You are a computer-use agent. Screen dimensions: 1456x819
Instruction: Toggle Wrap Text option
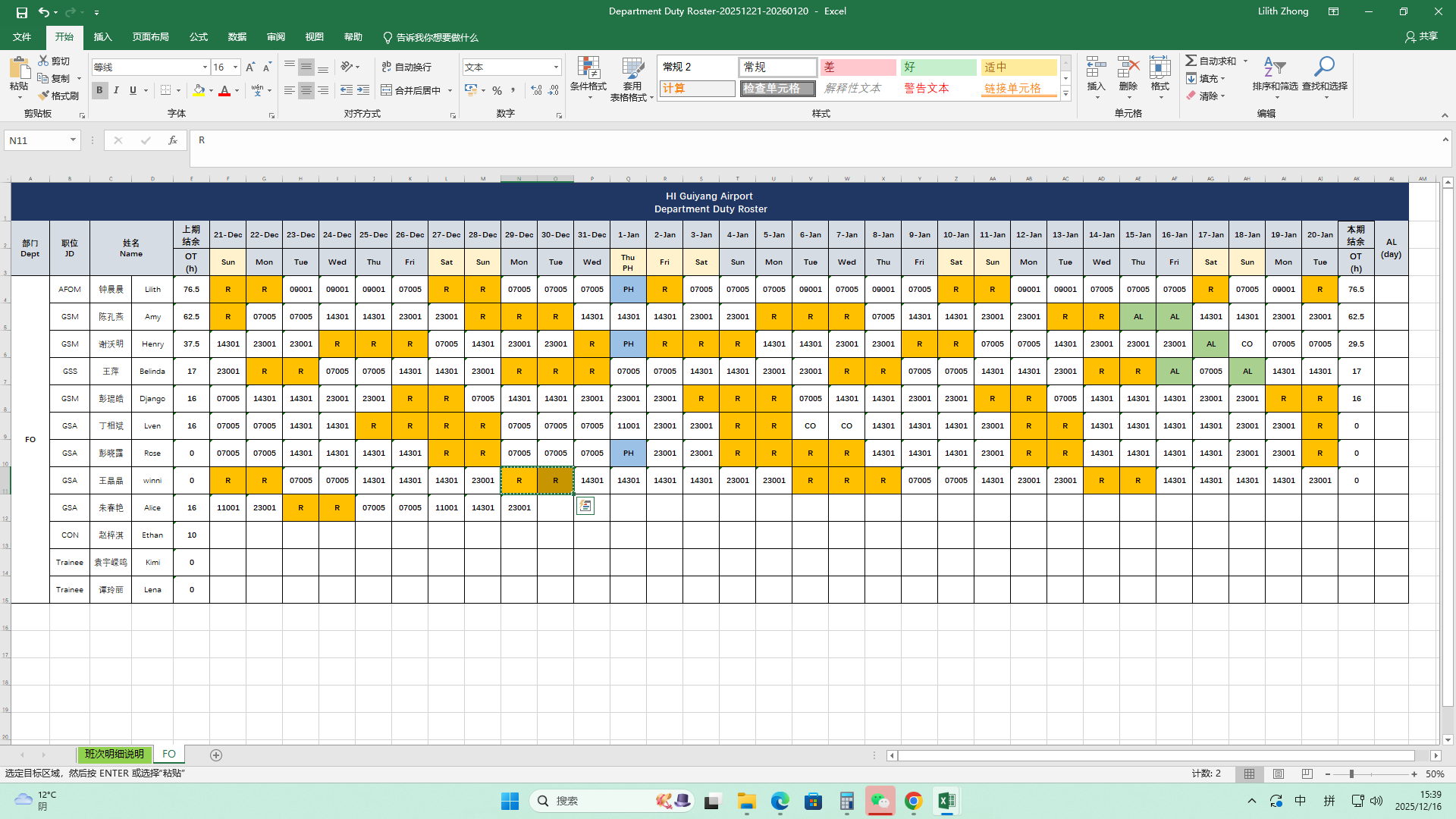(406, 67)
